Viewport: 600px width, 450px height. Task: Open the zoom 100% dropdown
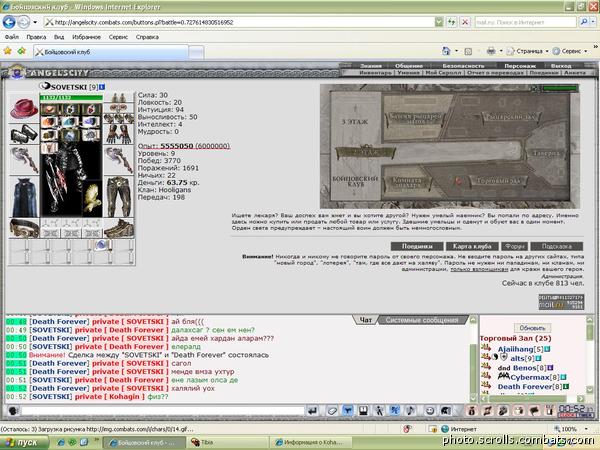(x=586, y=429)
